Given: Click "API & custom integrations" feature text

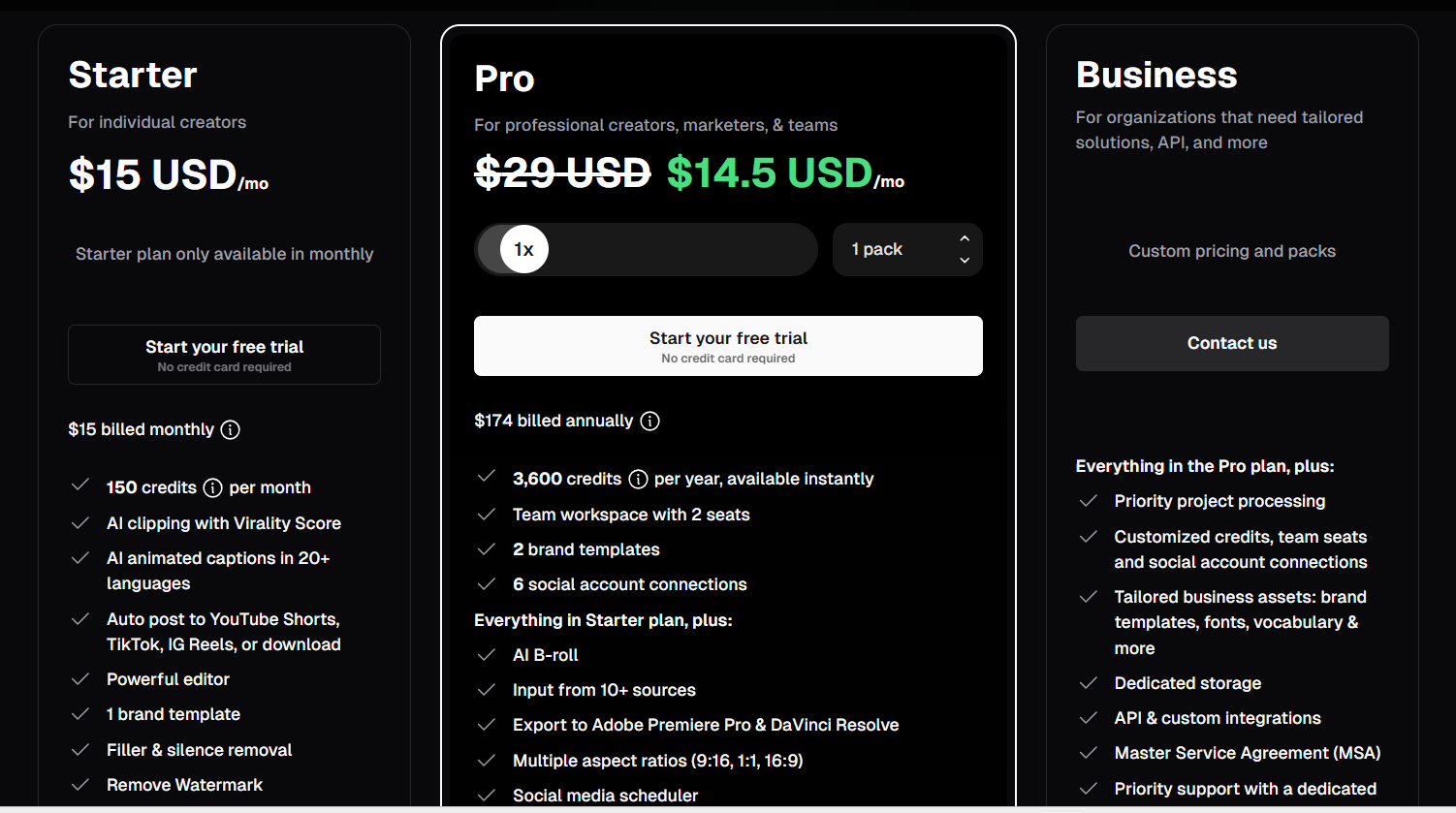Looking at the screenshot, I should tap(1218, 718).
